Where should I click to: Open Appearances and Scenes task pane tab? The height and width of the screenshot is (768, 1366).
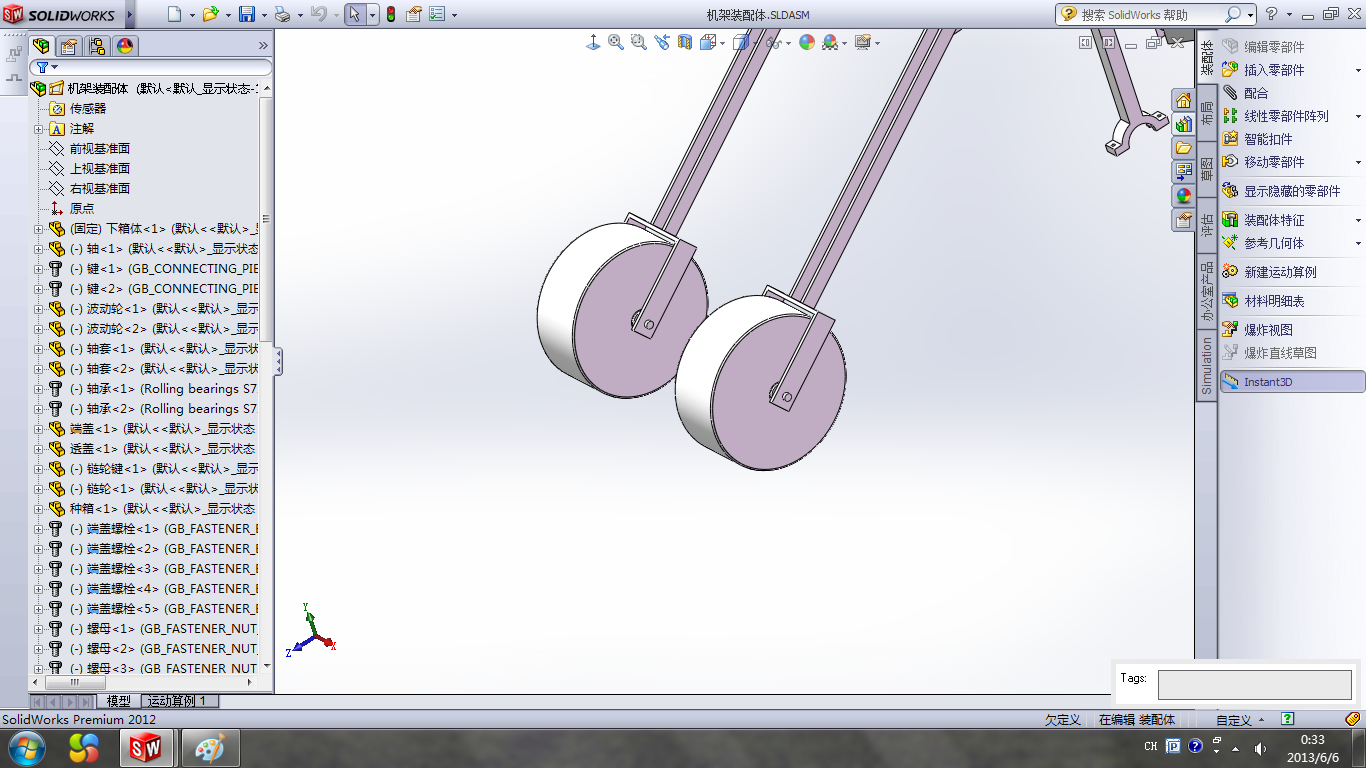click(x=1184, y=196)
